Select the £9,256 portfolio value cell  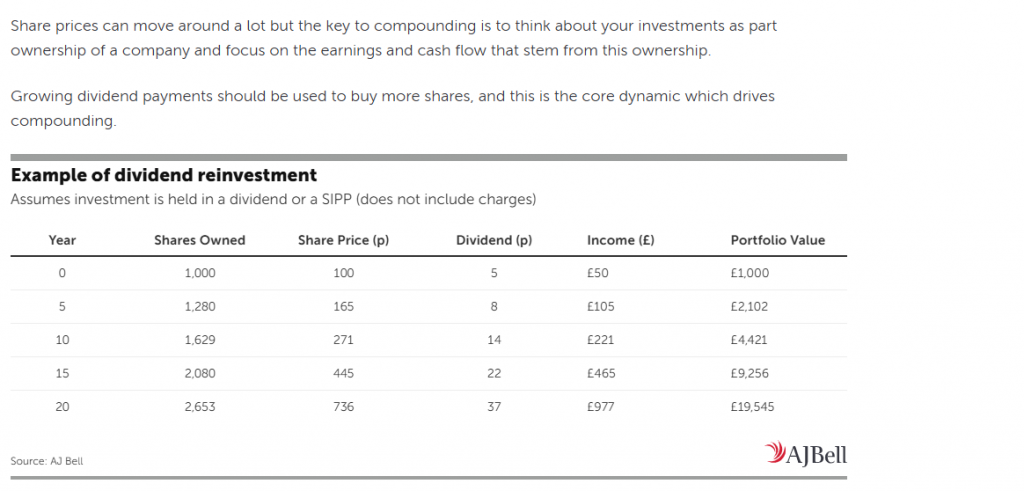coord(750,373)
